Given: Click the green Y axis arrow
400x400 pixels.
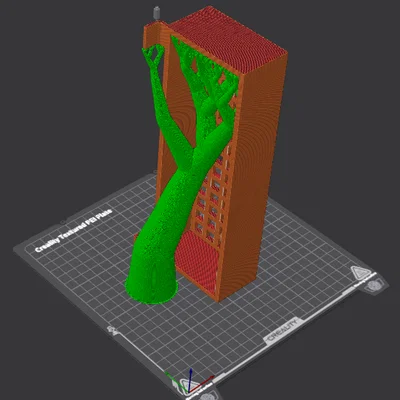Looking at the screenshot, I should point(176,381).
